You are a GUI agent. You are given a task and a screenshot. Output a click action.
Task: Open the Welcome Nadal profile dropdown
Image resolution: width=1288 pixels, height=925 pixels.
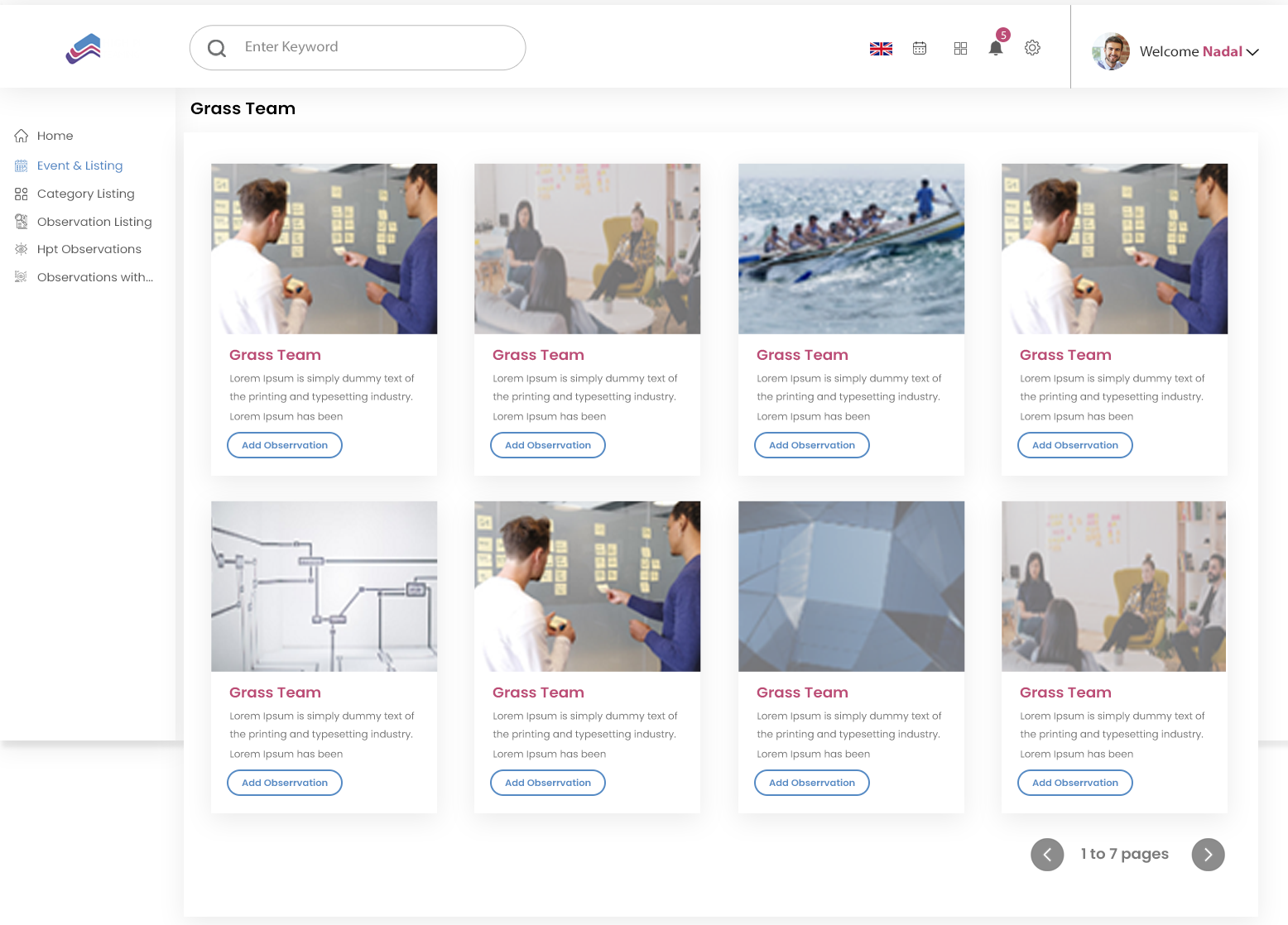click(x=1199, y=51)
